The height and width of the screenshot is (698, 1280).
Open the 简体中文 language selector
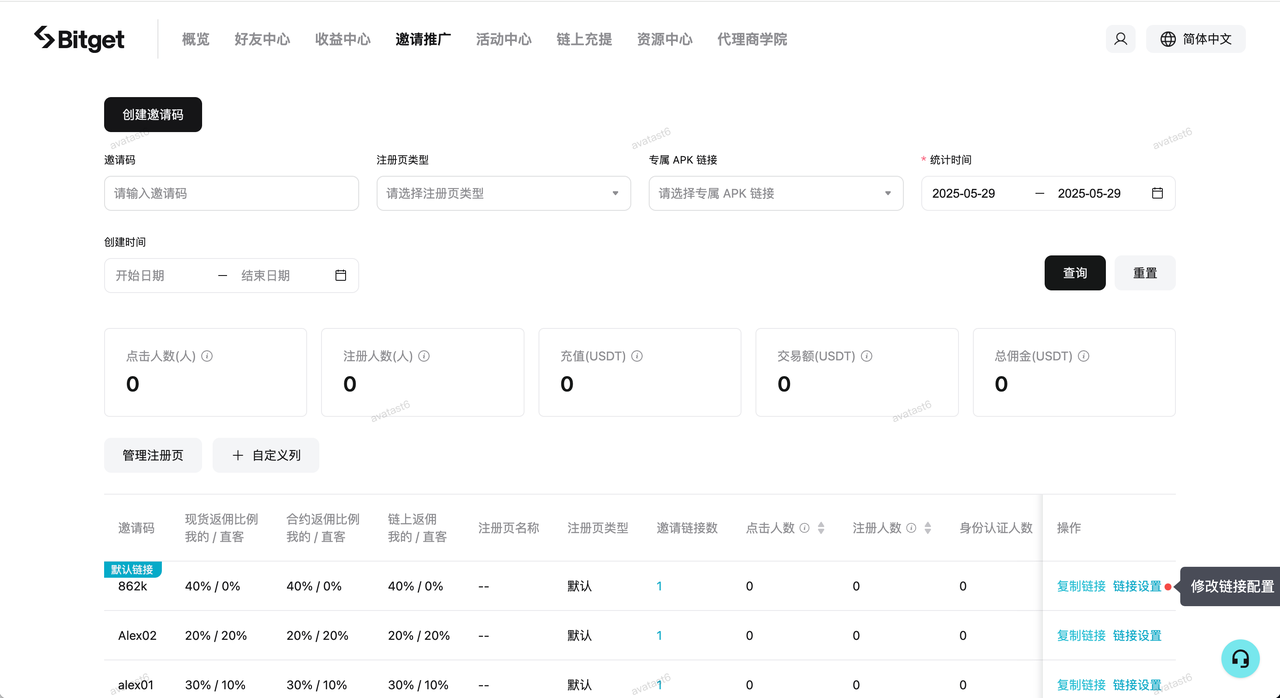[x=1195, y=39]
